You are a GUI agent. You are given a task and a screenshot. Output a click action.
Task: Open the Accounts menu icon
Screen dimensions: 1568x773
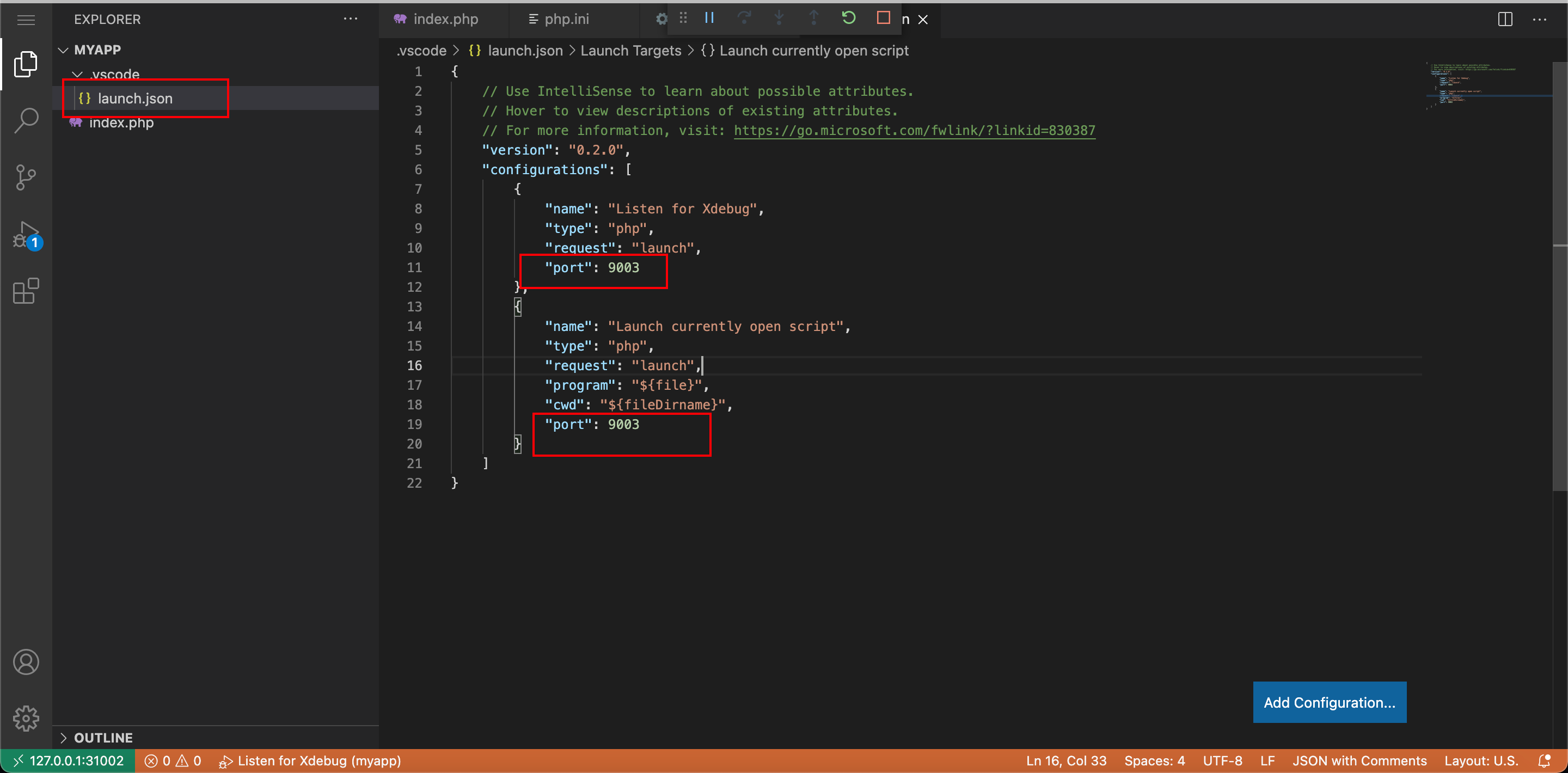(26, 662)
